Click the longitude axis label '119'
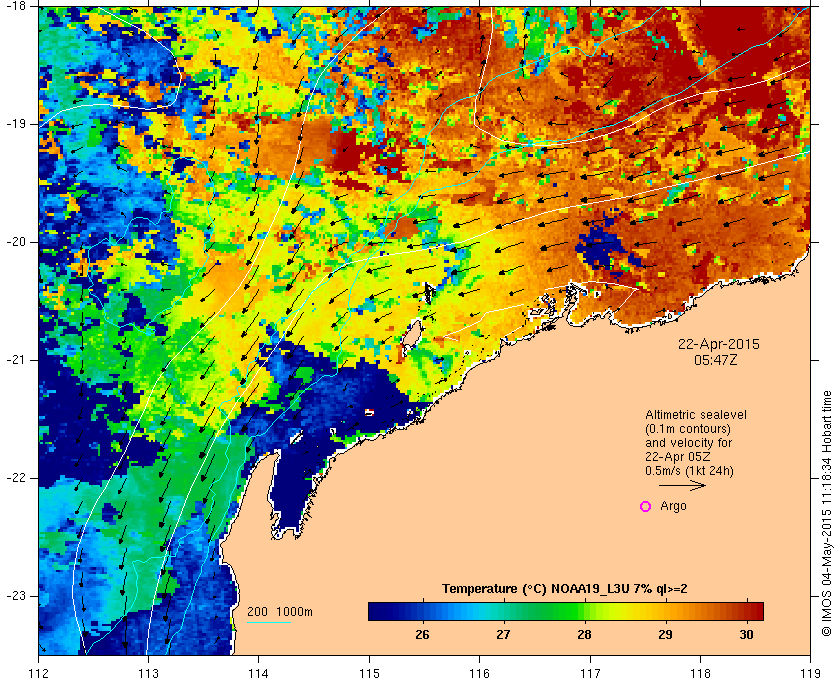 [x=811, y=673]
